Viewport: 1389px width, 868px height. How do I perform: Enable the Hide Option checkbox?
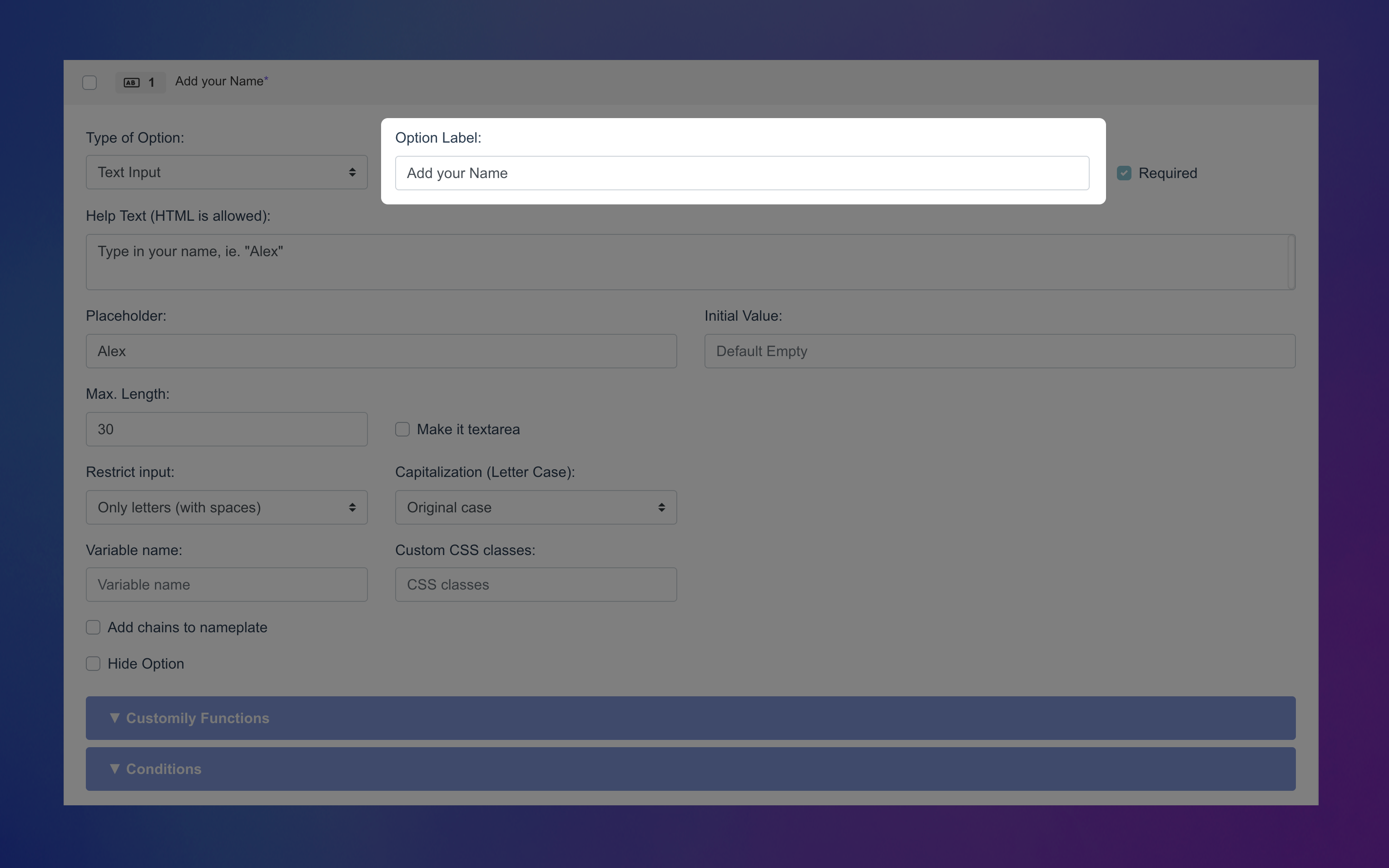(93, 664)
